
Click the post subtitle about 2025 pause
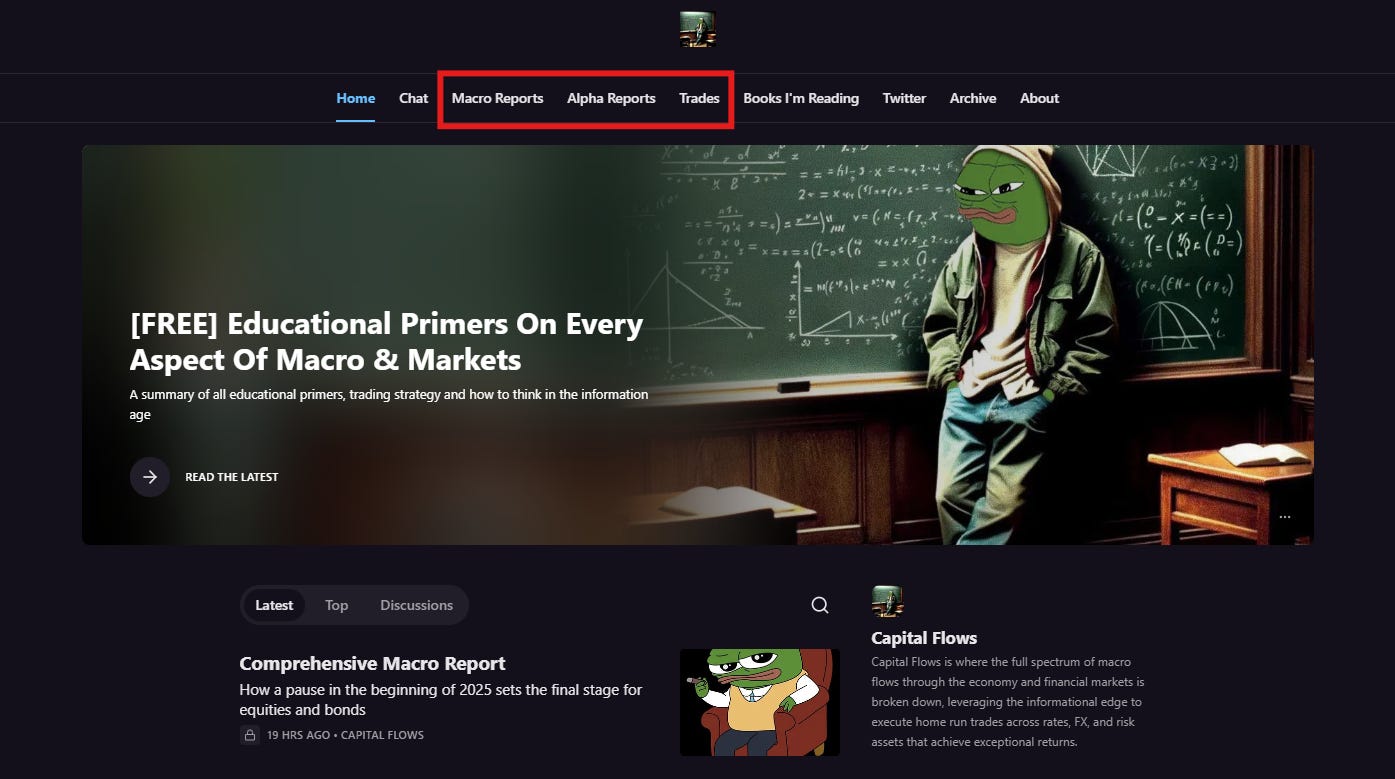(x=441, y=700)
